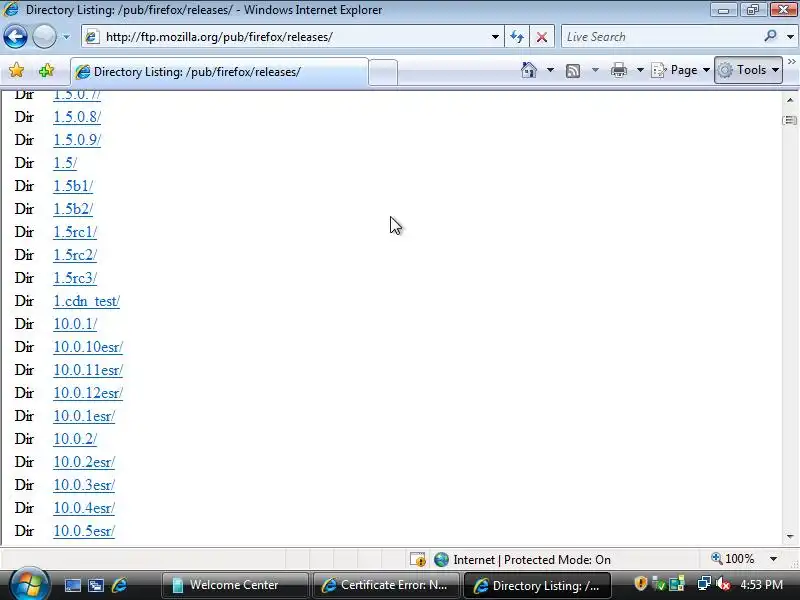800x600 pixels.
Task: Launch Internet Explorer from quick launch
Action: (119, 585)
